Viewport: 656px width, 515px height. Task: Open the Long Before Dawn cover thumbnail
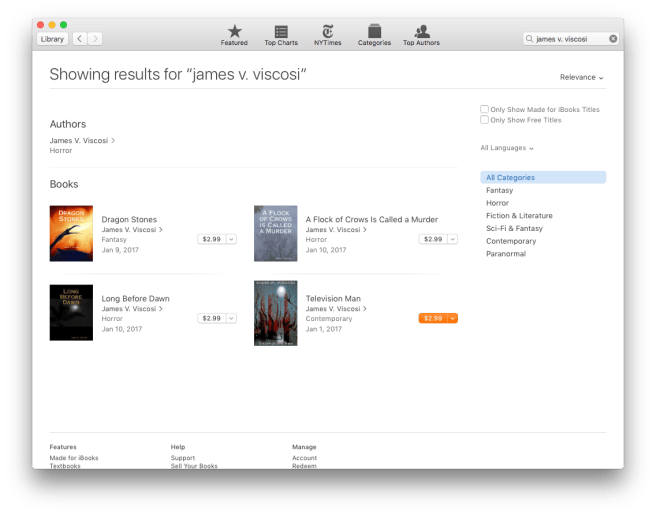pyautogui.click(x=71, y=313)
